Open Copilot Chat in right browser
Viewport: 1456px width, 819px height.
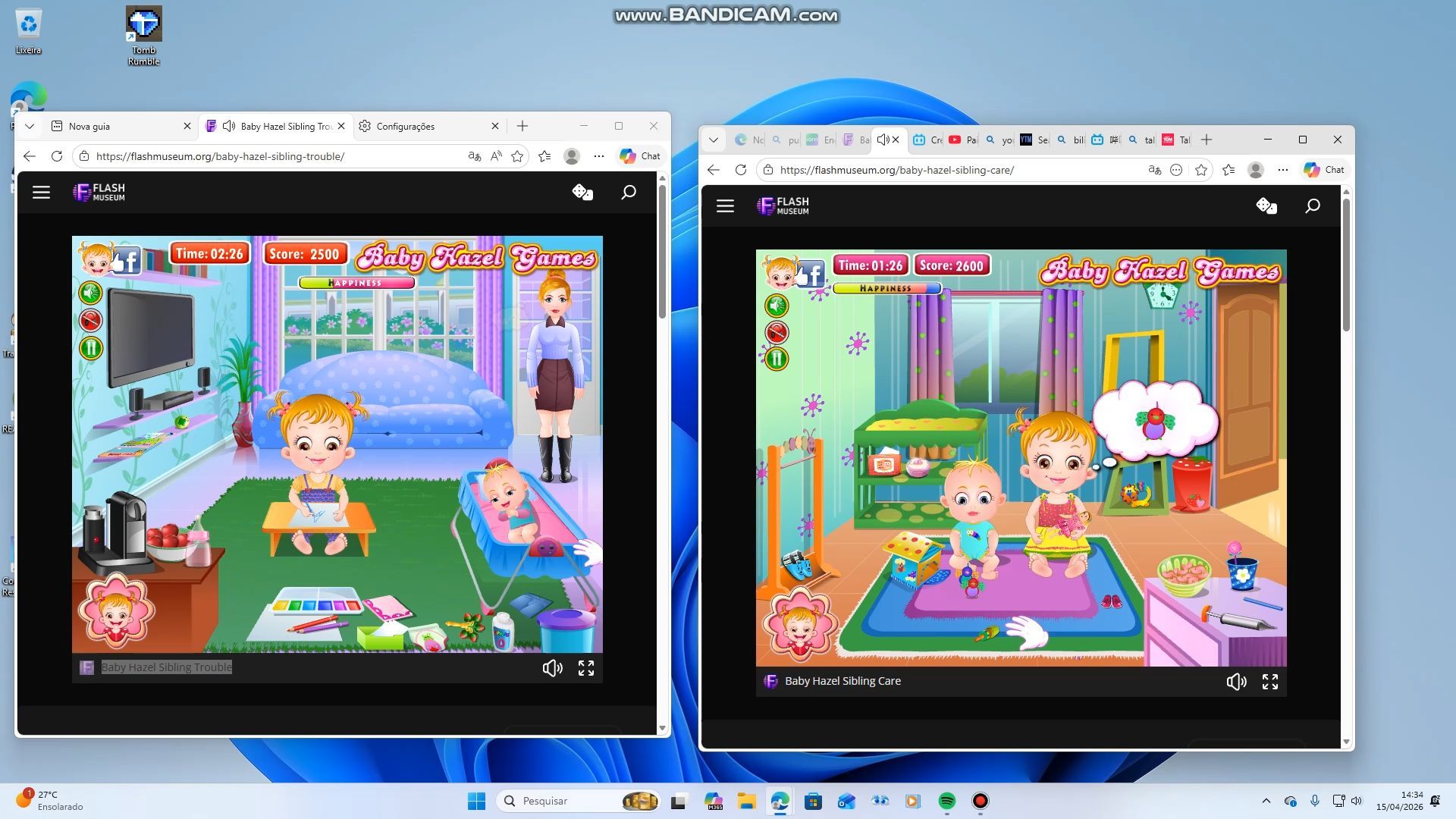click(x=1324, y=170)
